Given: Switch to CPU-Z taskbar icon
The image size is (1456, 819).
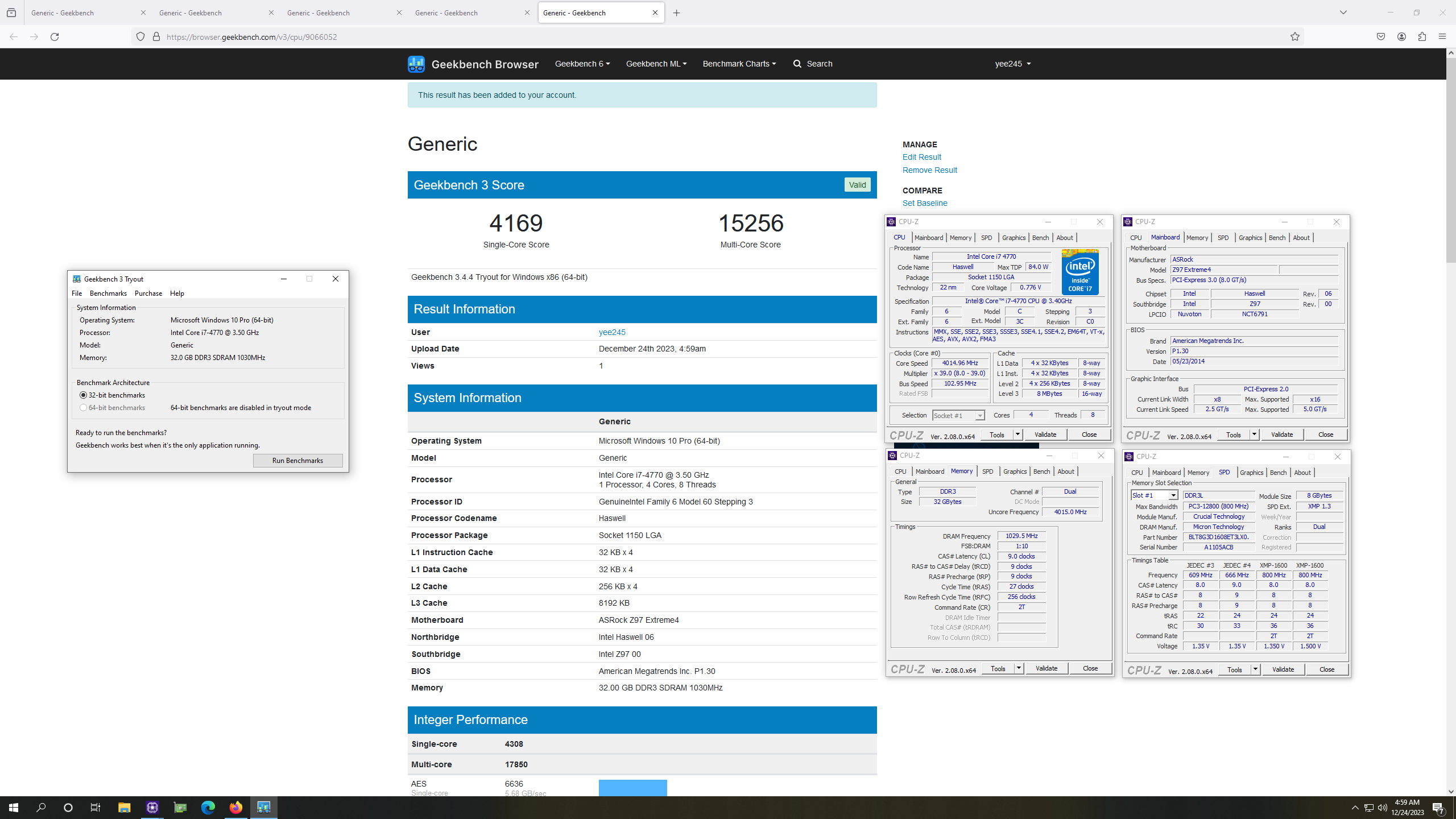Looking at the screenshot, I should pos(152,807).
